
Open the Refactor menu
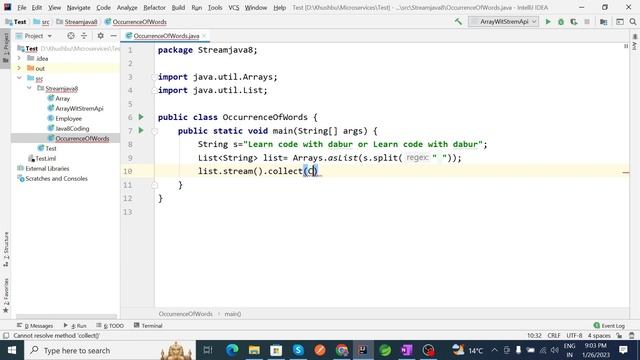tap(154, 7)
